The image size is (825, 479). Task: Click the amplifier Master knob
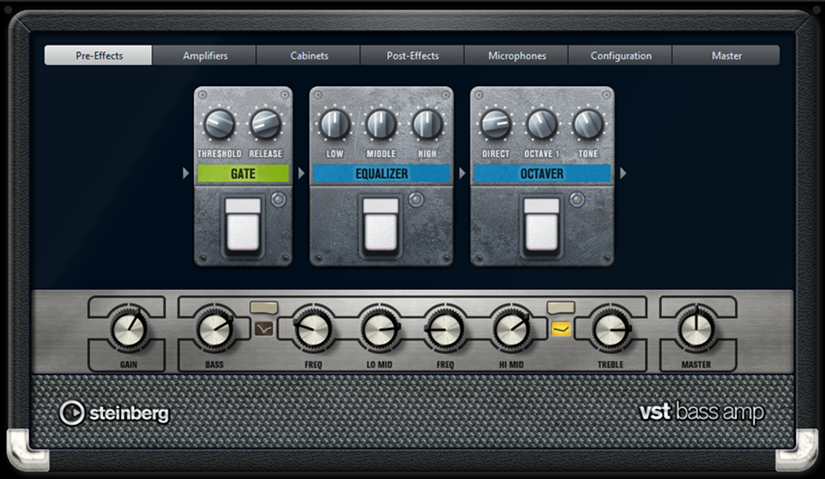point(696,330)
